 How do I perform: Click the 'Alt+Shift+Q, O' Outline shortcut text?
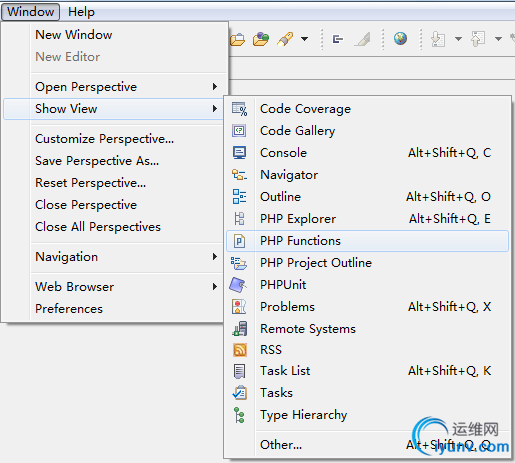pos(448,197)
